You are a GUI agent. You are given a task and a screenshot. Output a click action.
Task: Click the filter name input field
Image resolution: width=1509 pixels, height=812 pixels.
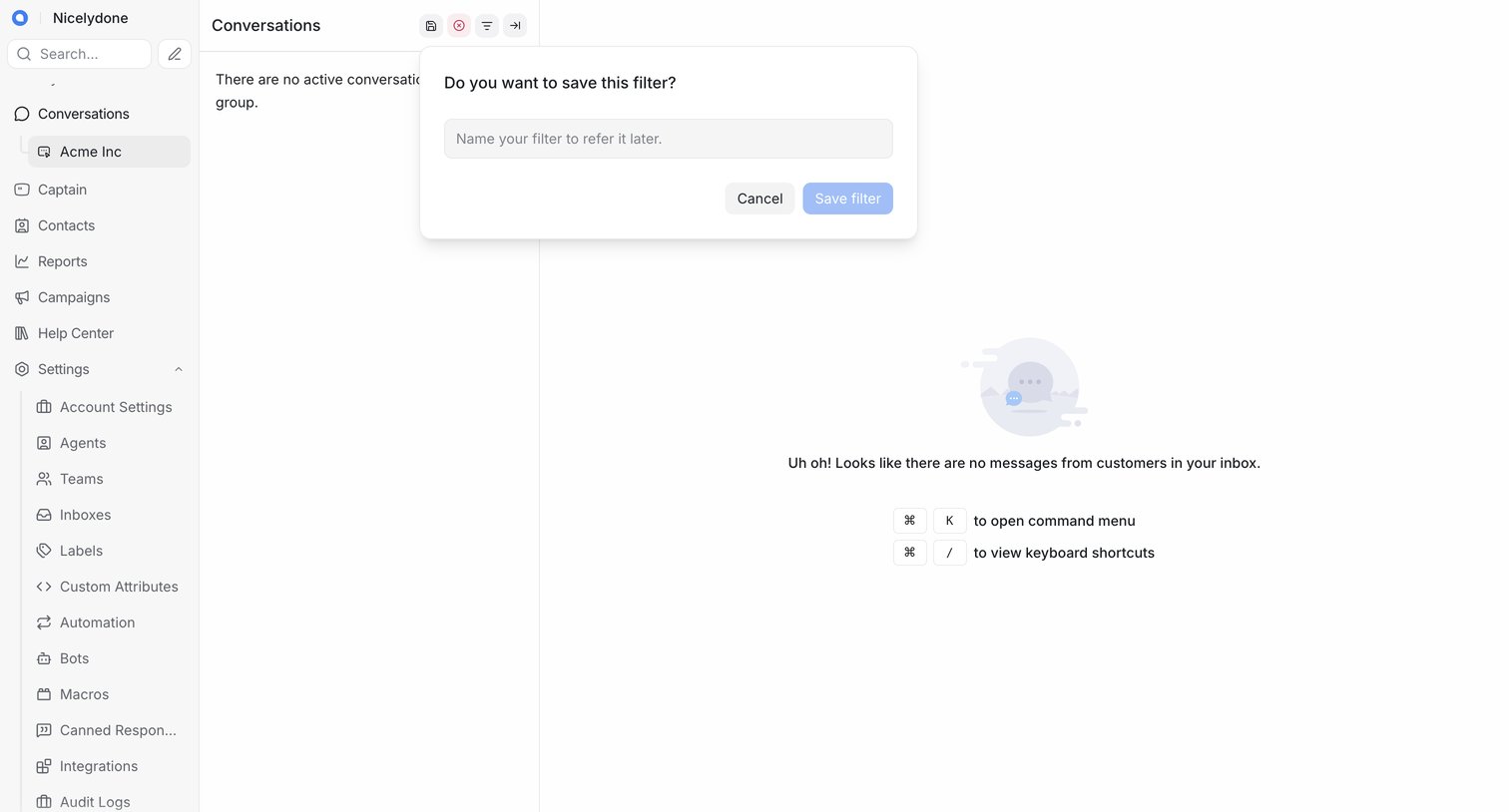click(669, 139)
